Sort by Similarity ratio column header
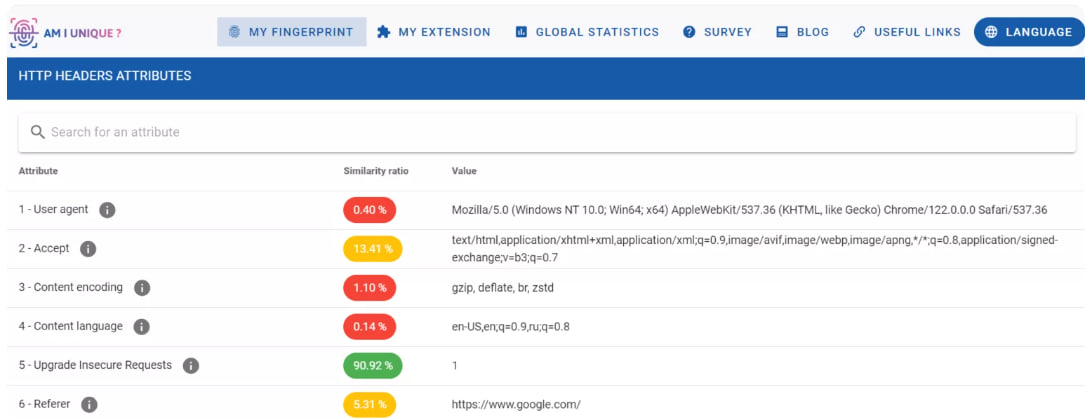 coord(376,171)
